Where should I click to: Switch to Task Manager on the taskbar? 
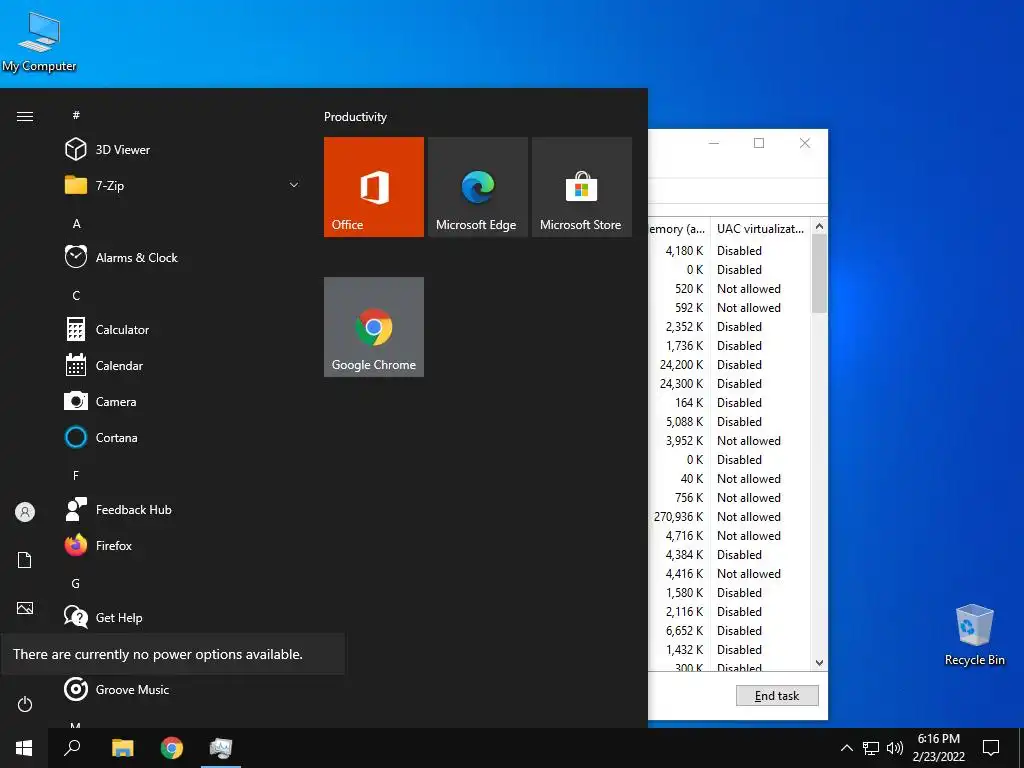221,748
